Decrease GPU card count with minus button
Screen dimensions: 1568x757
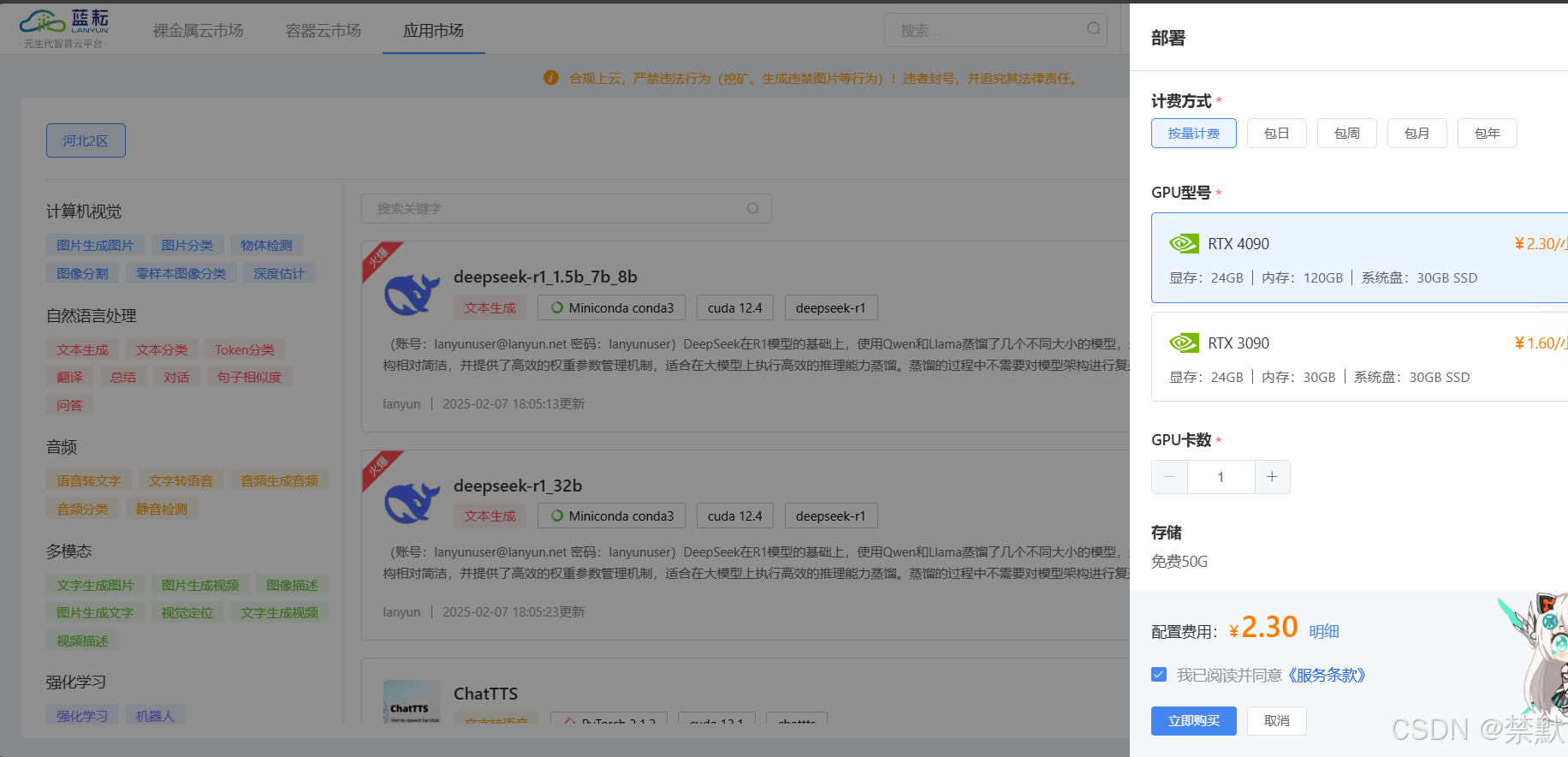1169,477
